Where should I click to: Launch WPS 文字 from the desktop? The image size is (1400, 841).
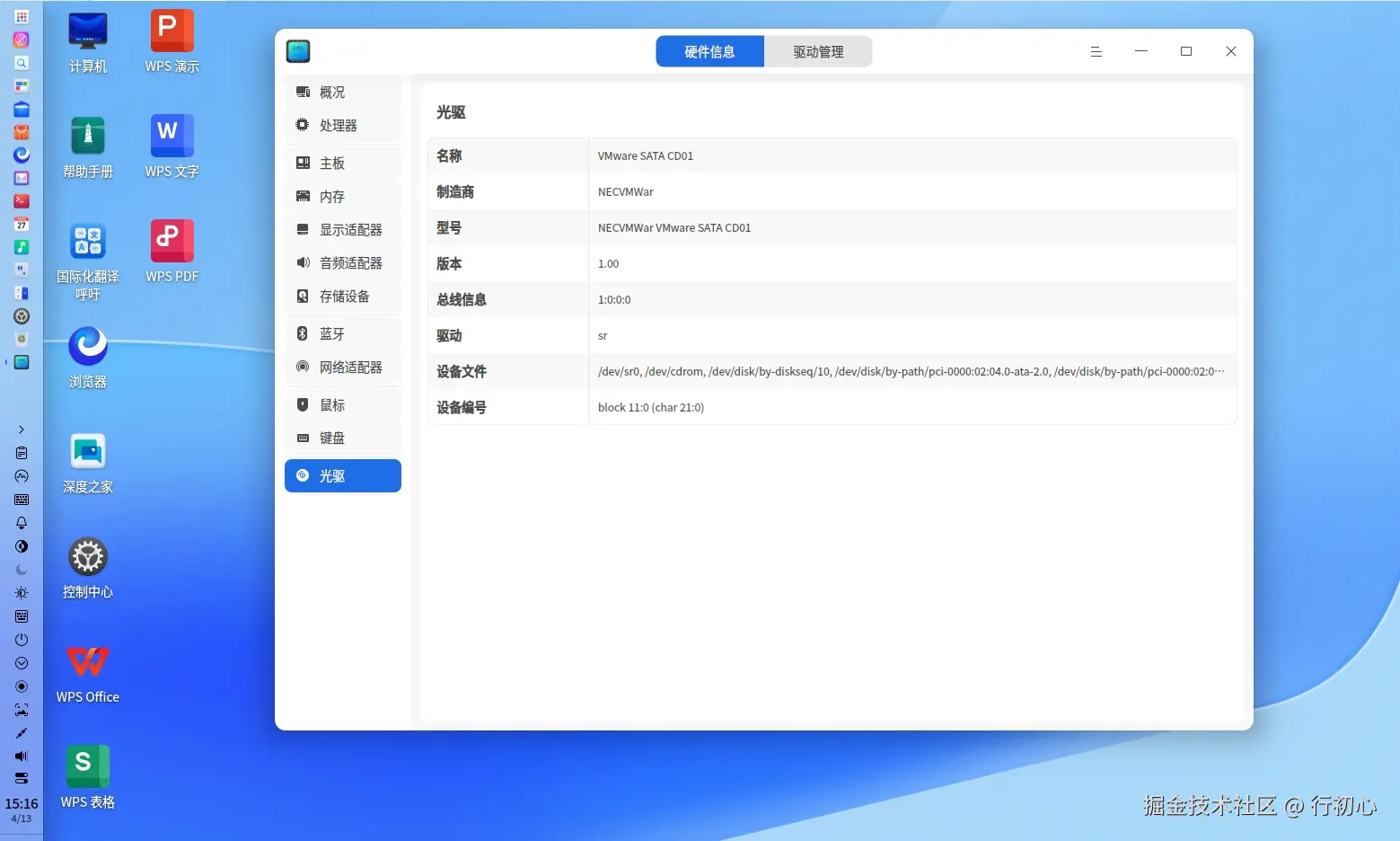point(172,147)
